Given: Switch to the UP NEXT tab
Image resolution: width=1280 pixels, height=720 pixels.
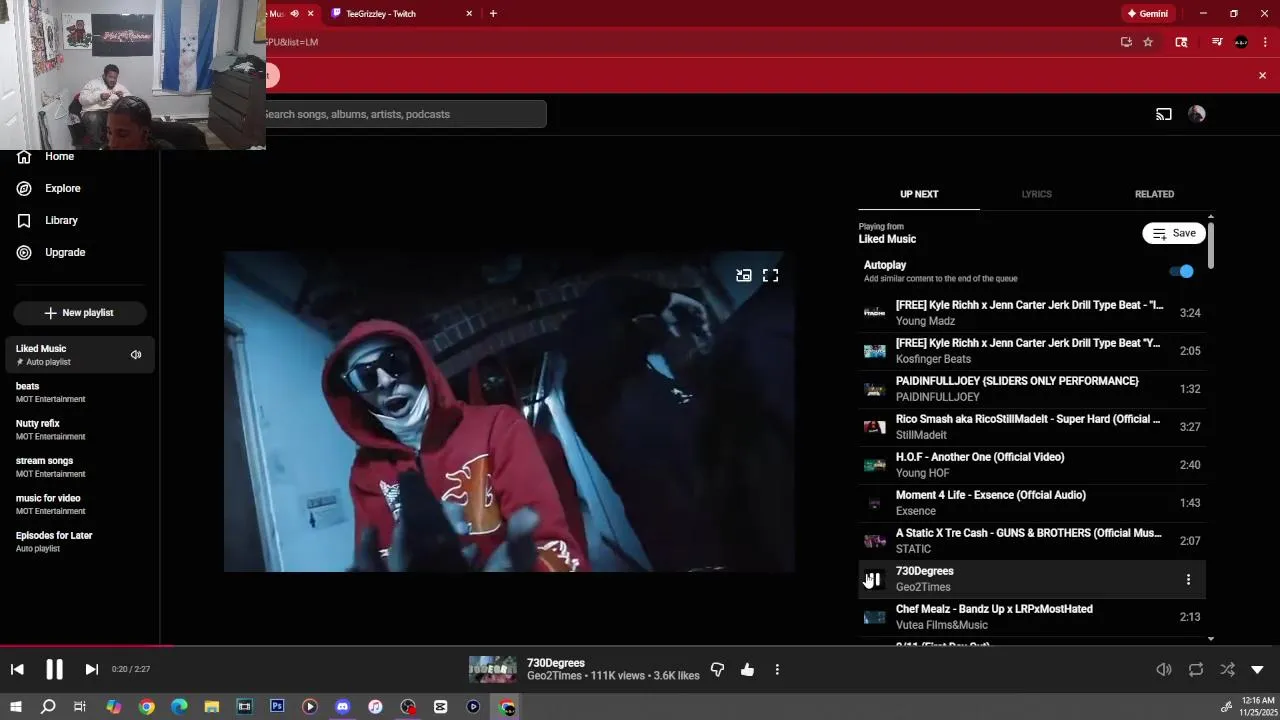Looking at the screenshot, I should (x=919, y=194).
